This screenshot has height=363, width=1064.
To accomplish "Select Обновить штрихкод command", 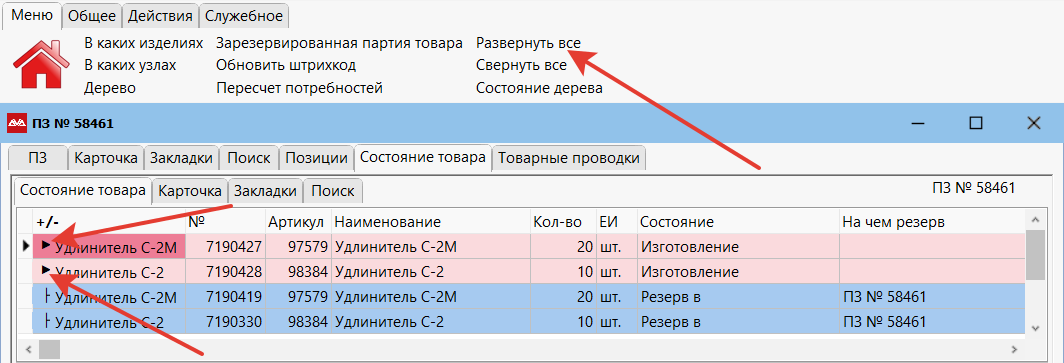I will click(x=286, y=66).
